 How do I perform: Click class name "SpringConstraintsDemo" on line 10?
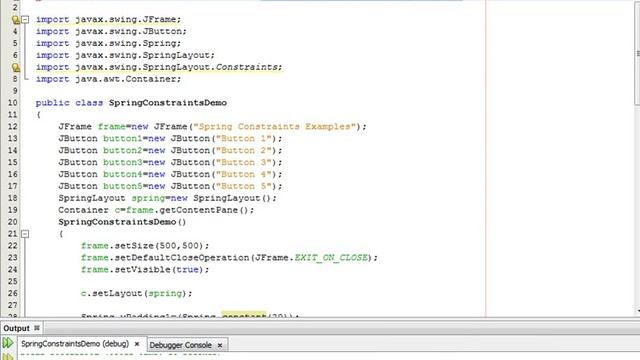(168, 103)
